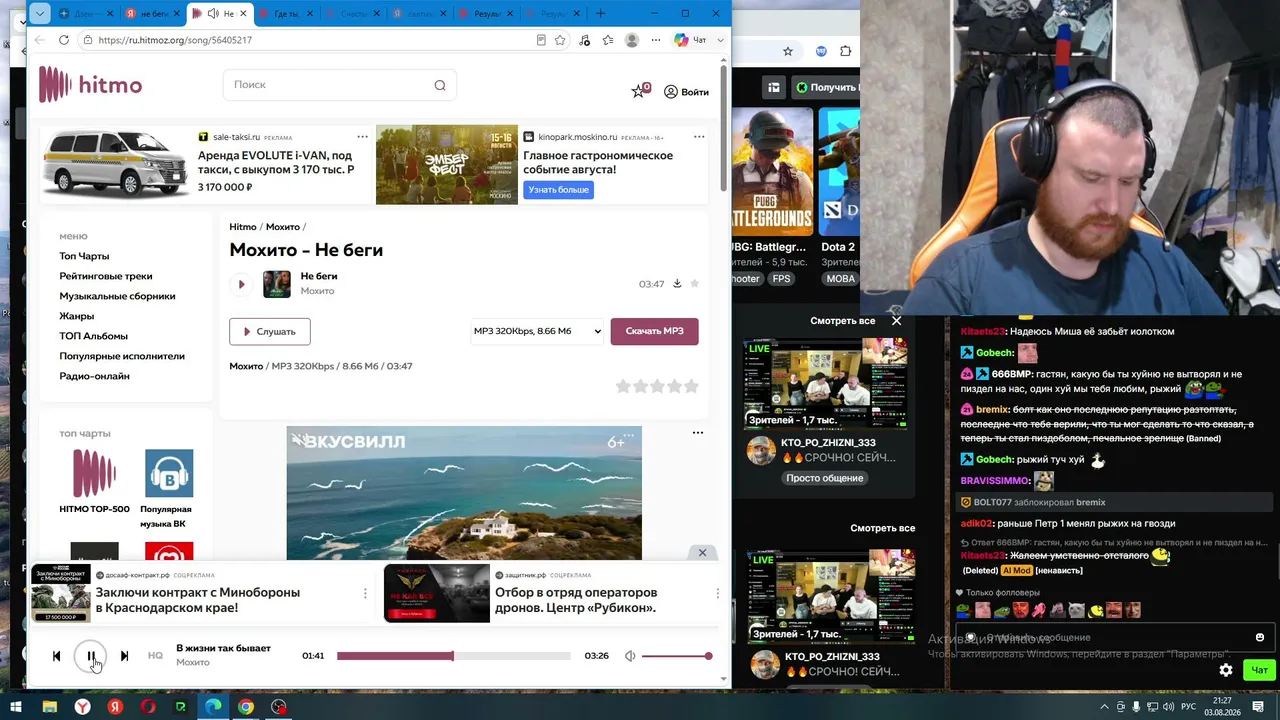Open Радио-онлайн menu item

94,376
